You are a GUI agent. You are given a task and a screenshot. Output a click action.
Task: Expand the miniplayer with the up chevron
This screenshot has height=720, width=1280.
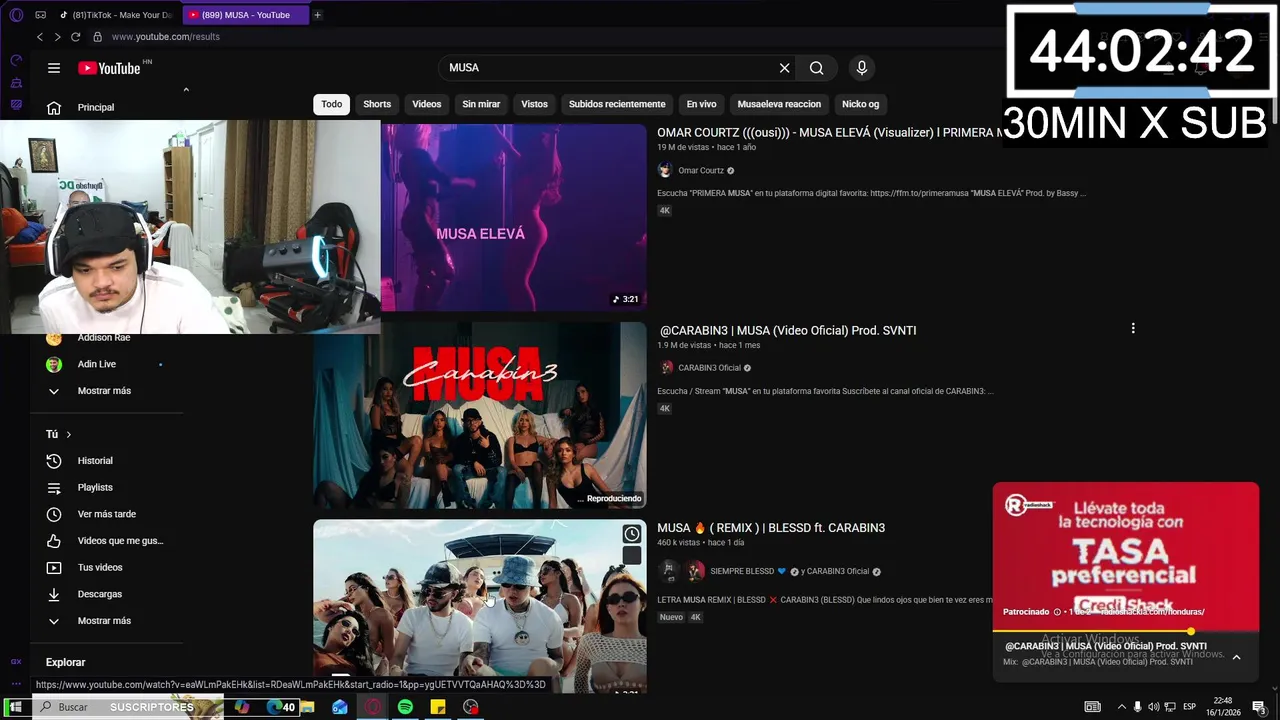(1236, 657)
